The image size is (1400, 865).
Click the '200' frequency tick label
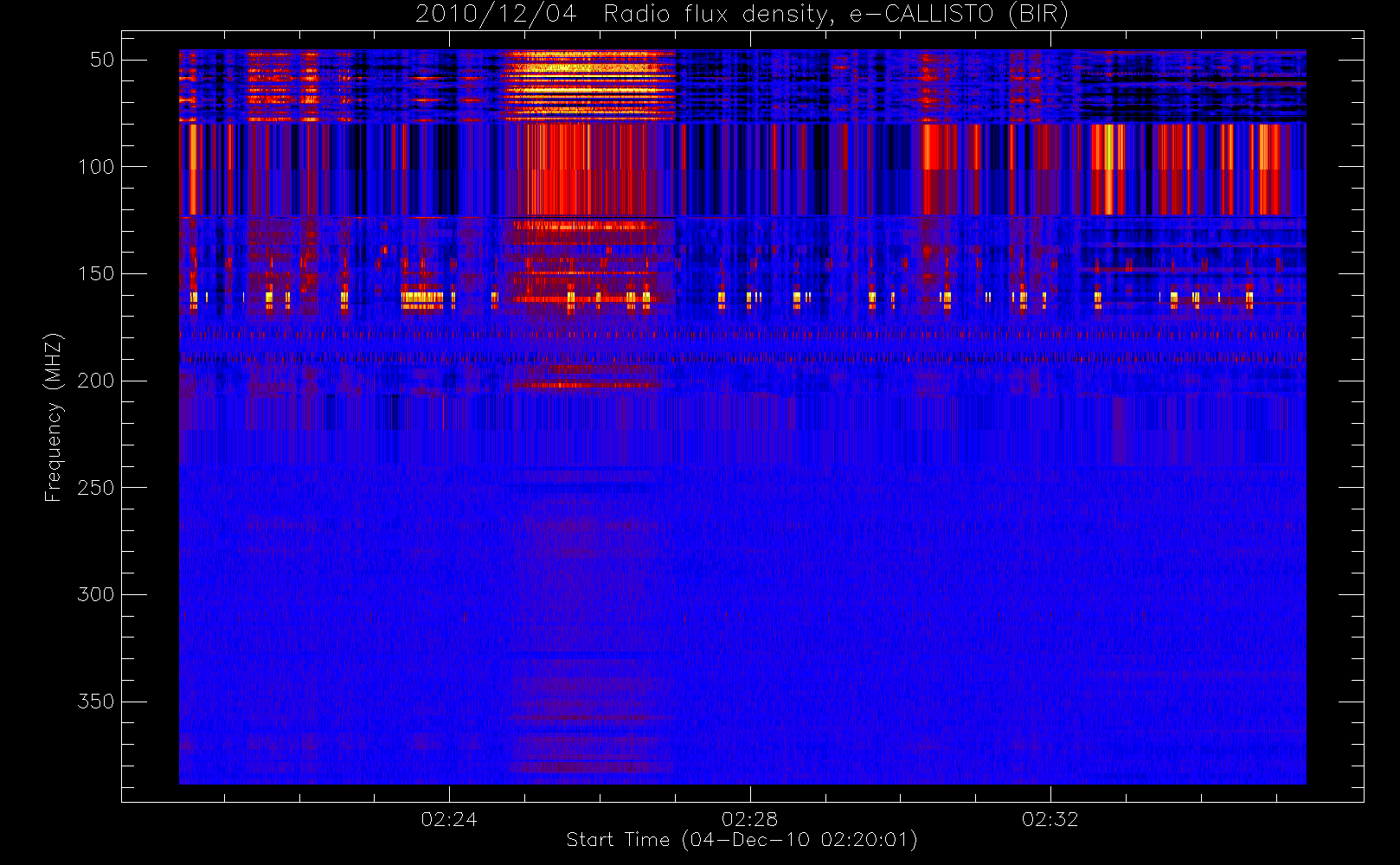pyautogui.click(x=96, y=381)
